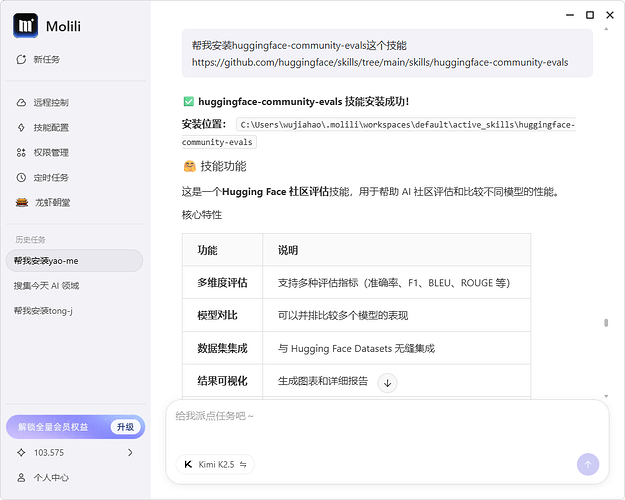Click the Molili logo icon
Image resolution: width=625 pixels, height=500 pixels.
(26, 26)
